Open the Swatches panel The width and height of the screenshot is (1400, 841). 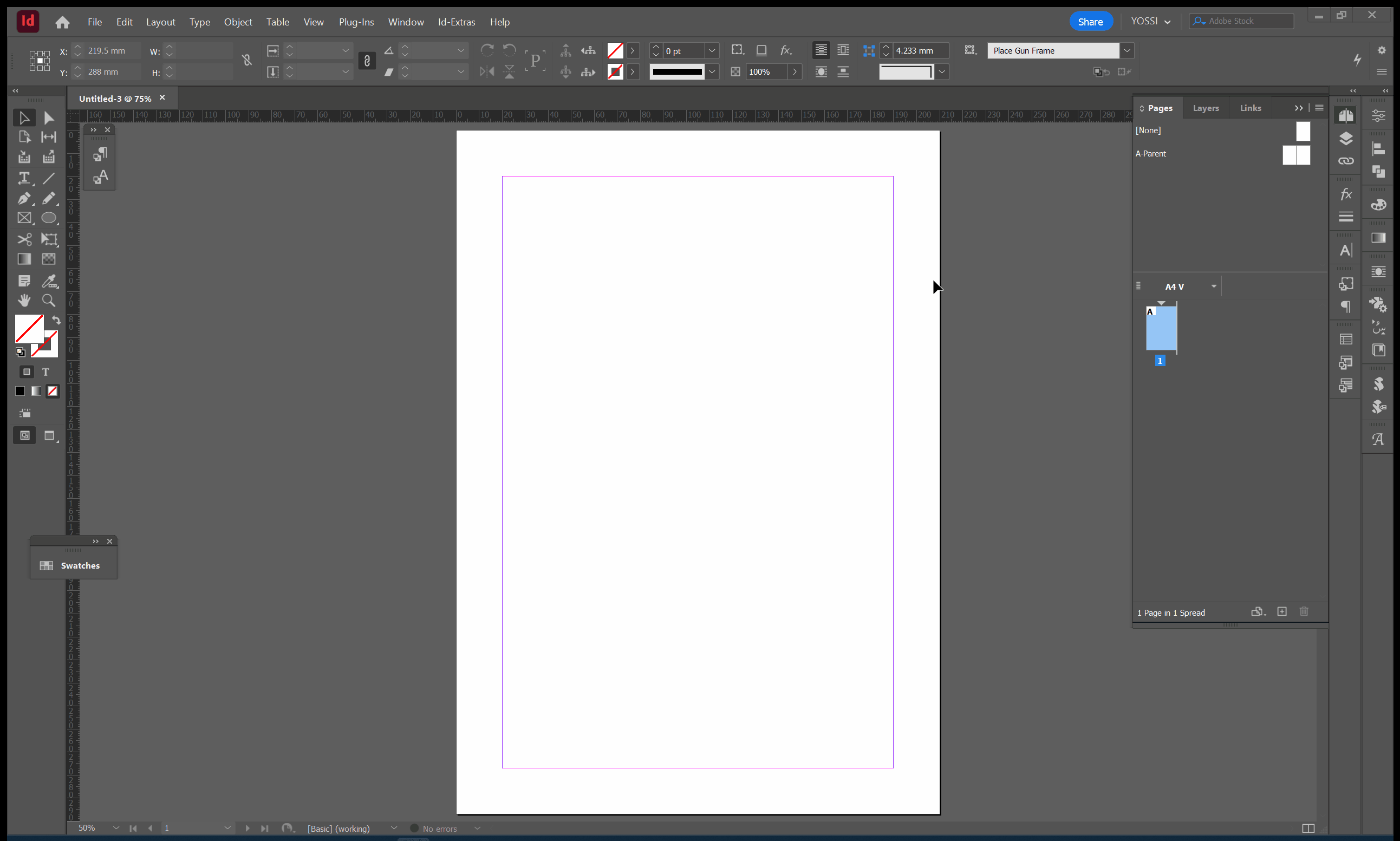coord(73,565)
